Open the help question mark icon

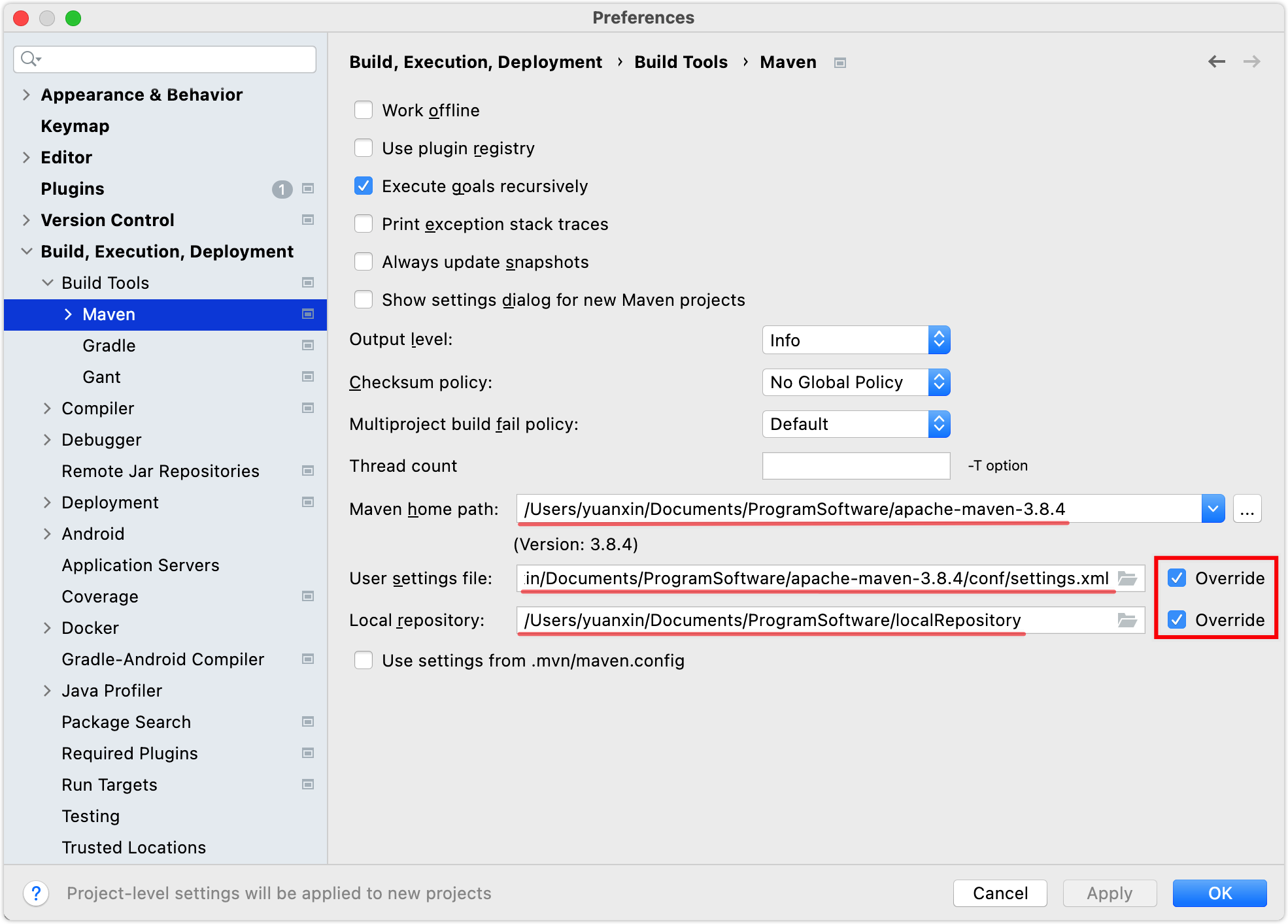point(36,893)
